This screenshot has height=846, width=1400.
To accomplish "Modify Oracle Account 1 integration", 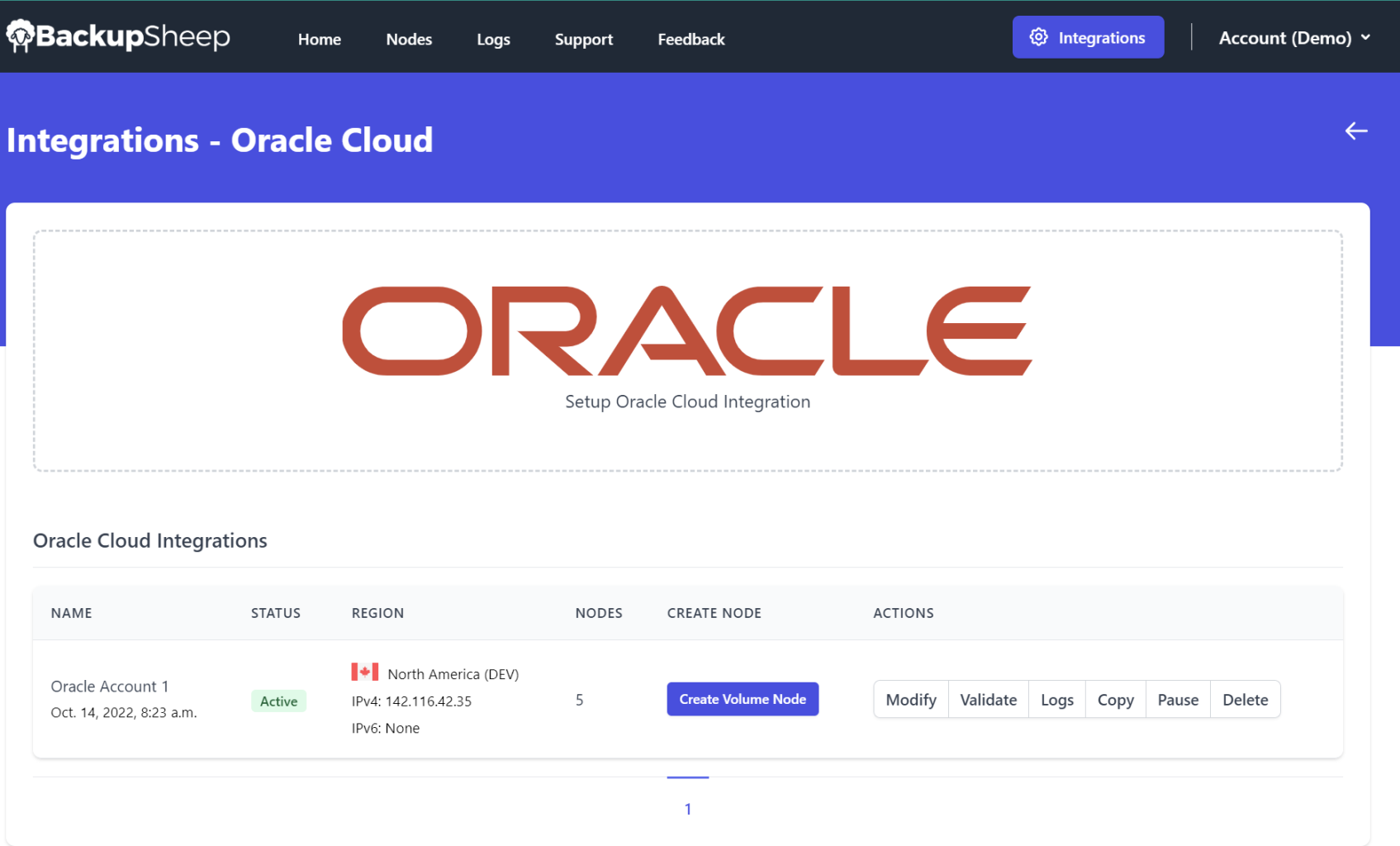I will click(x=911, y=700).
